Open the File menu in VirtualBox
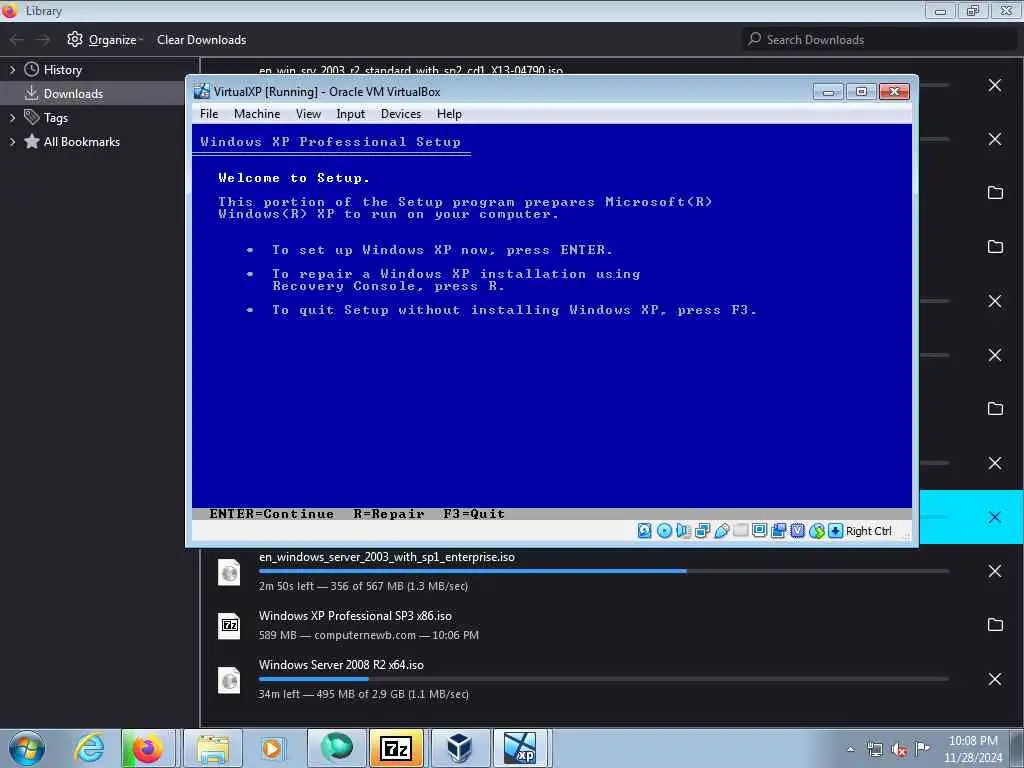The image size is (1024, 768). [x=209, y=114]
